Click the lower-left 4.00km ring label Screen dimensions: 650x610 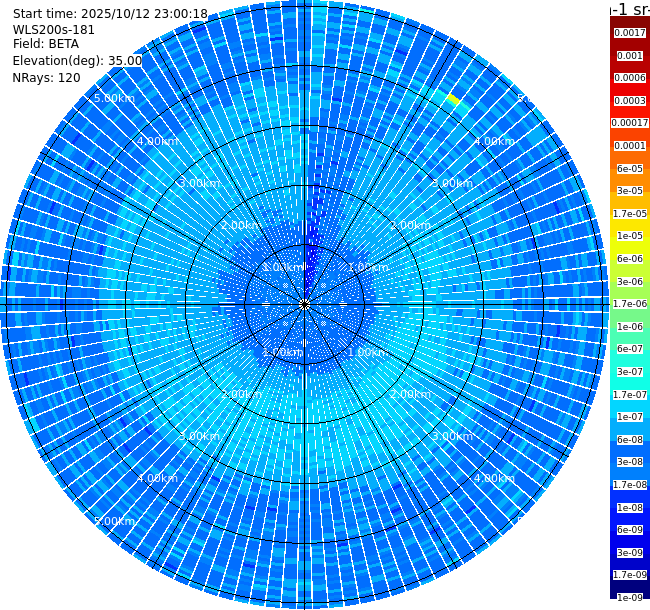pyautogui.click(x=158, y=478)
